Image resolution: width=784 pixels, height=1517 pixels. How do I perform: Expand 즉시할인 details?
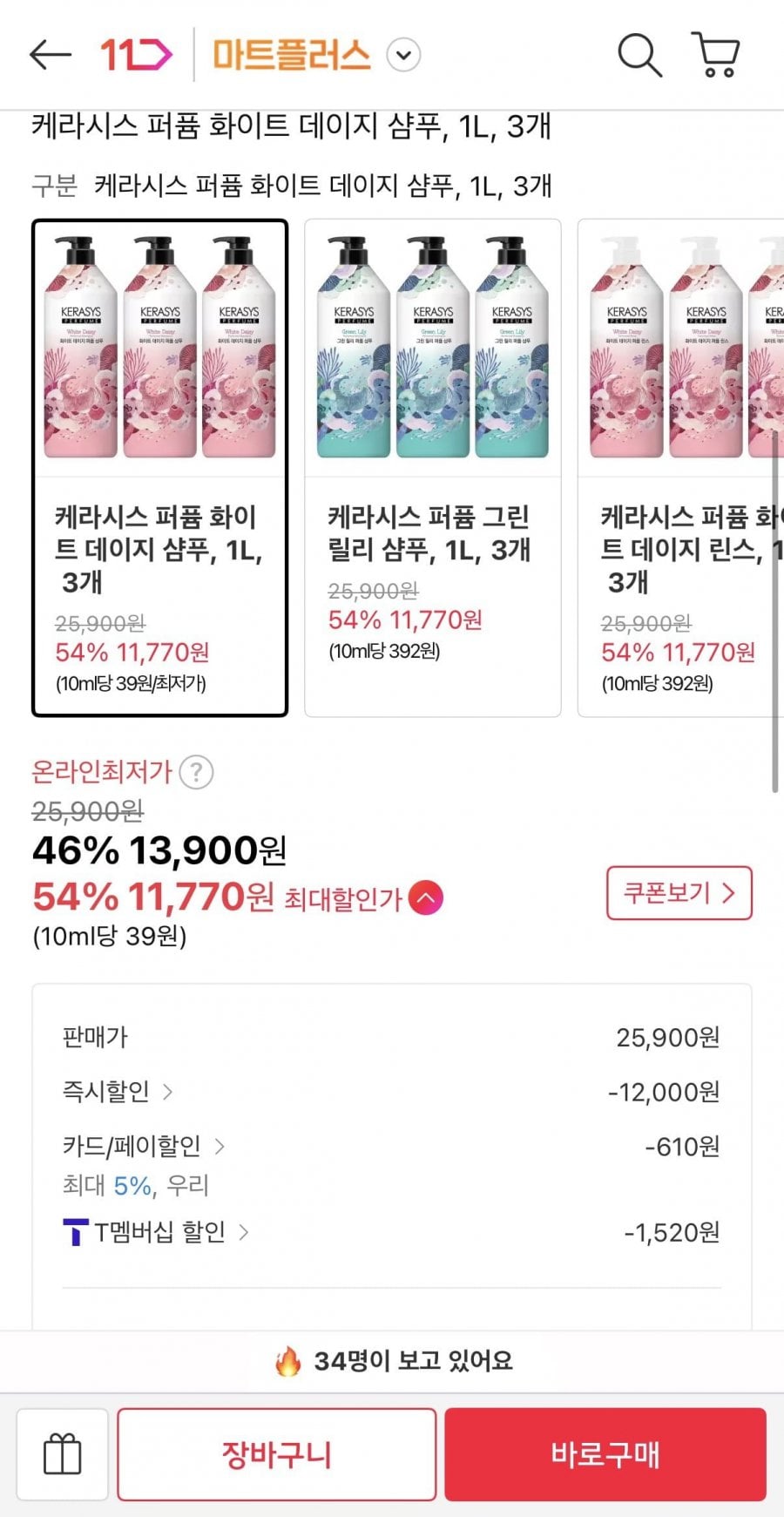167,1091
